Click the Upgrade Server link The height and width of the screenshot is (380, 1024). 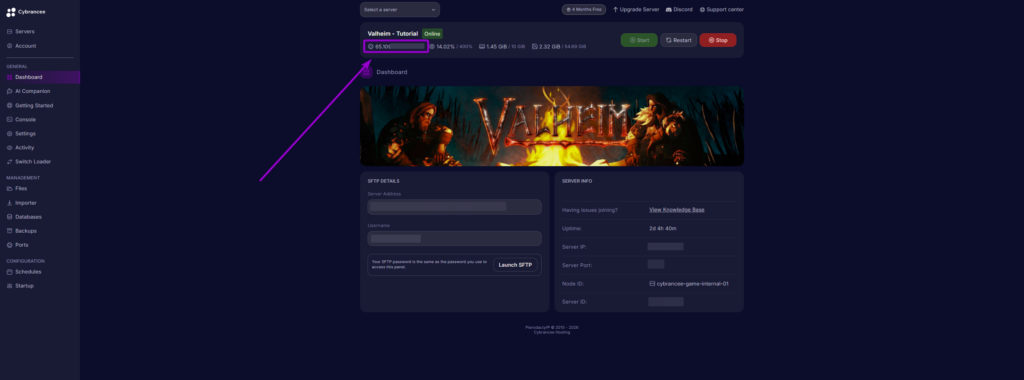coord(636,10)
